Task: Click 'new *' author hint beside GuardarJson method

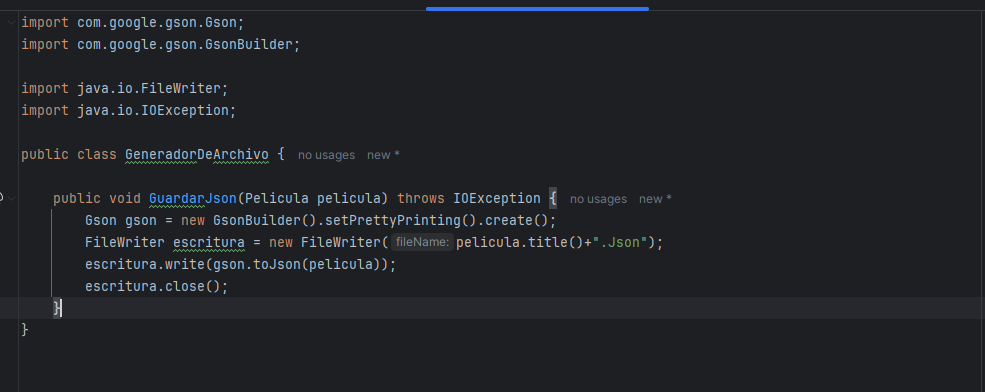Action: coord(655,199)
